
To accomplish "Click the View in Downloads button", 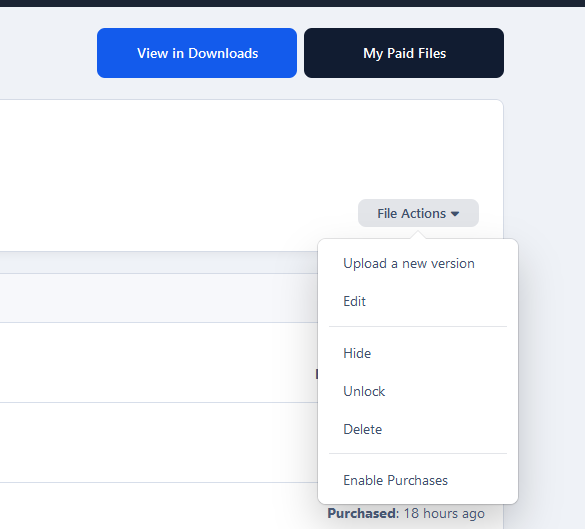I will [x=197, y=53].
